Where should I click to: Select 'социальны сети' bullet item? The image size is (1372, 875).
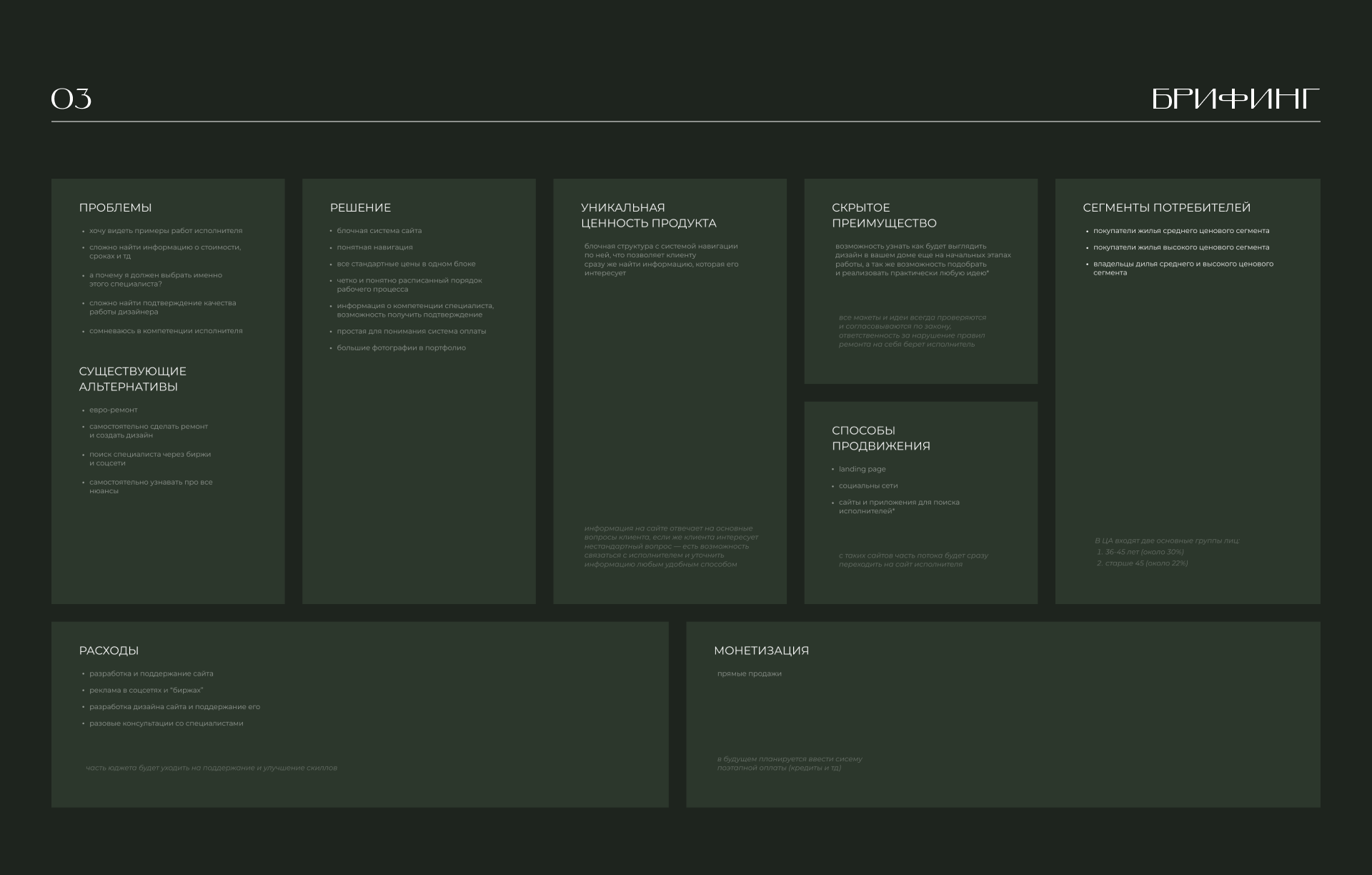pyautogui.click(x=868, y=486)
